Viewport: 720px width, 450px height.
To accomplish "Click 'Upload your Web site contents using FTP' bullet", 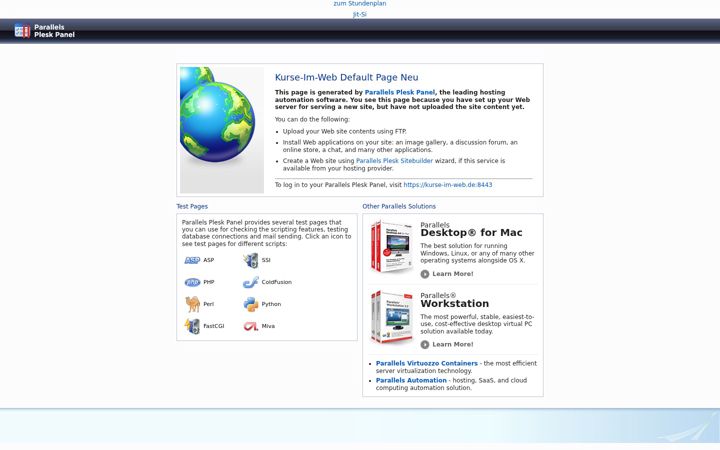I will 344,131.
